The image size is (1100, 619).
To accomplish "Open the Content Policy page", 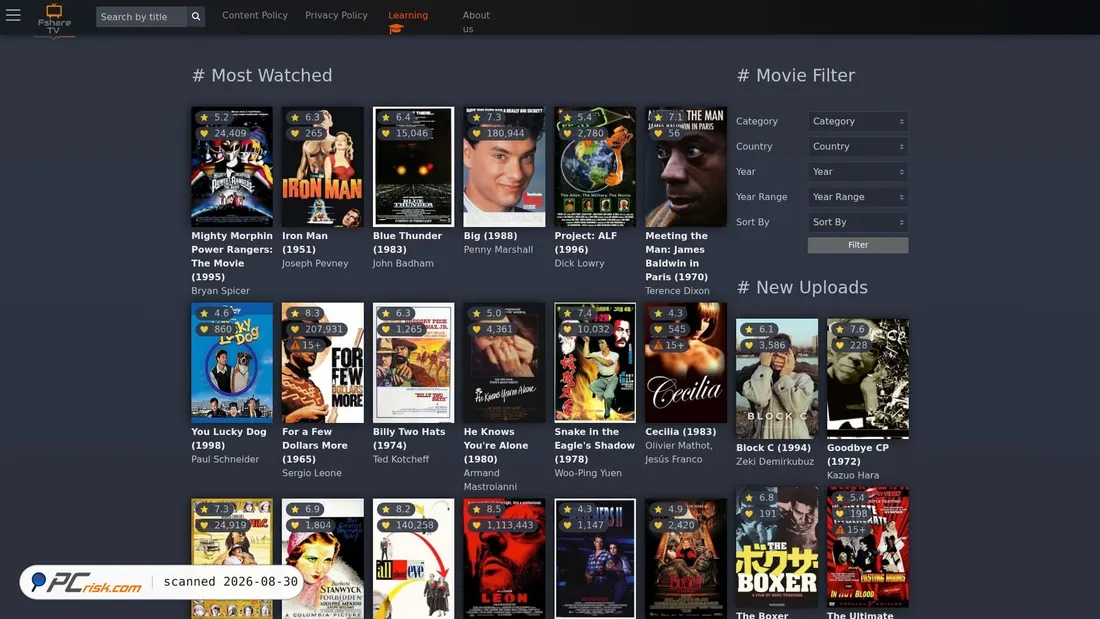I will click(255, 15).
